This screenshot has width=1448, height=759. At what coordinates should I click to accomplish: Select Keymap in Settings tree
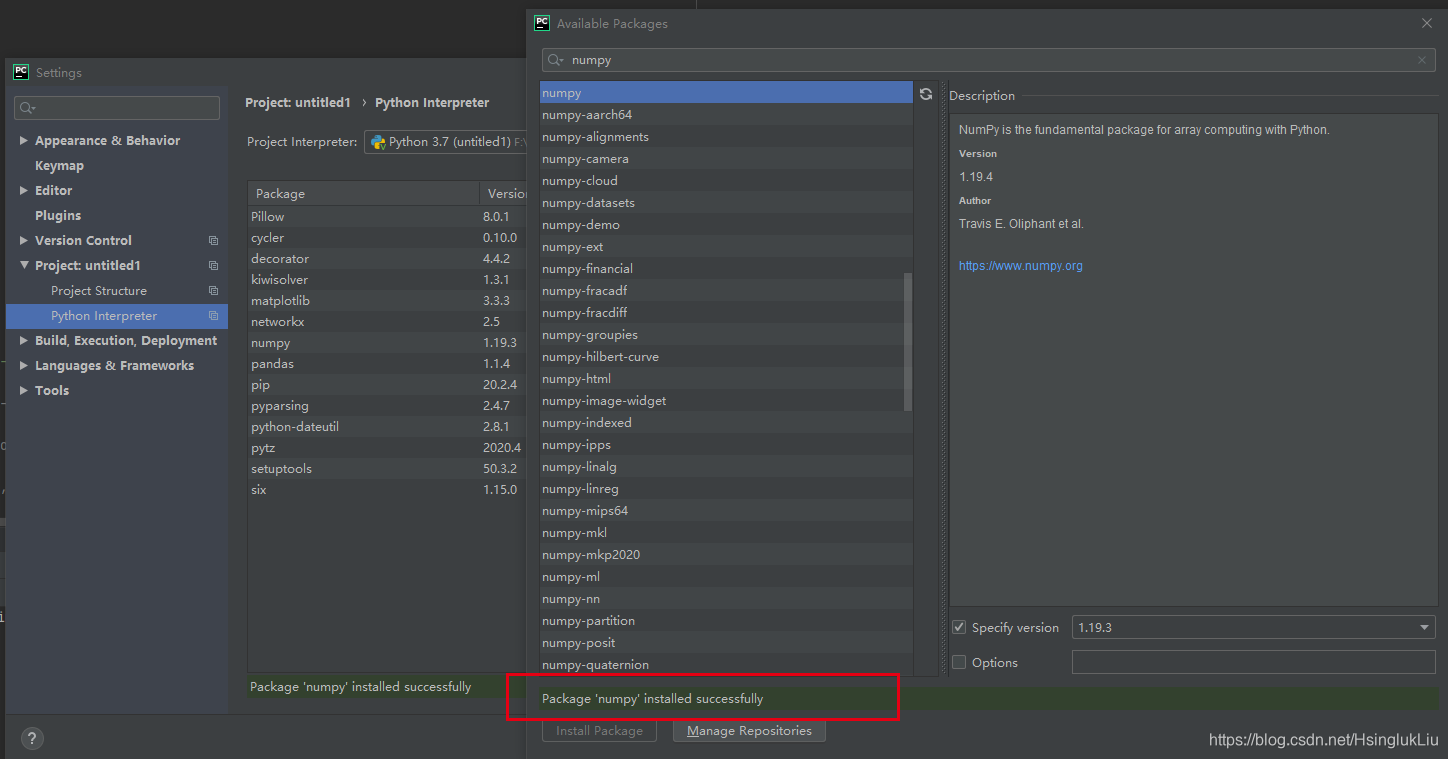(x=59, y=166)
